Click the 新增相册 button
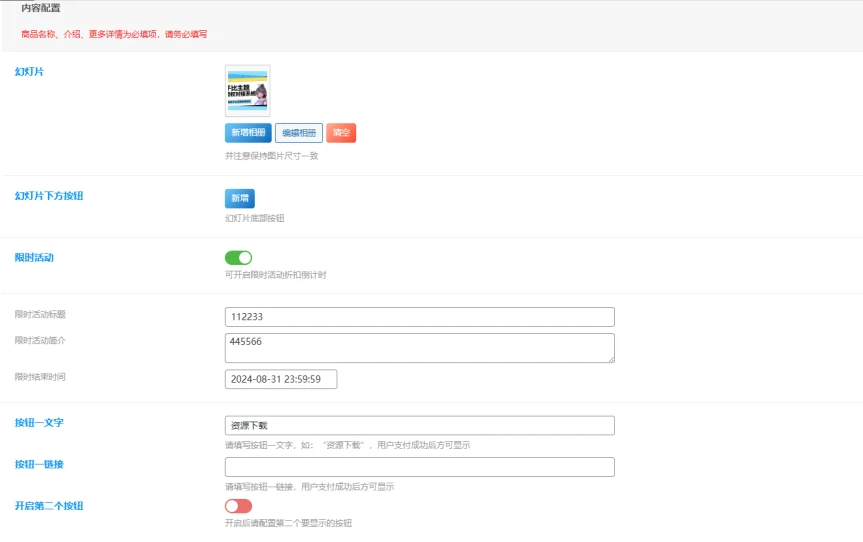Image resolution: width=863 pixels, height=542 pixels. 248,133
